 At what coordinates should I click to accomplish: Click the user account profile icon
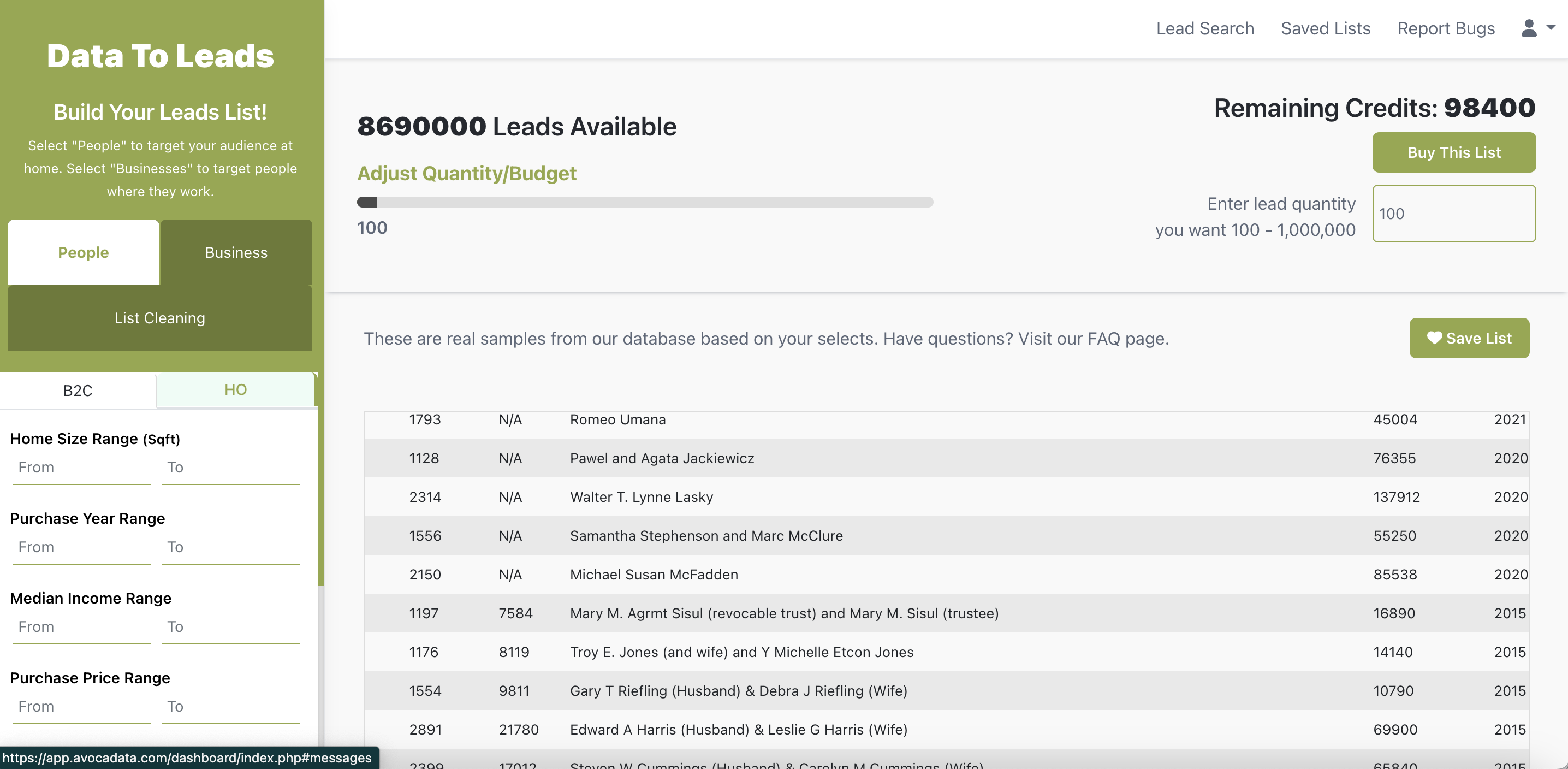click(1529, 28)
